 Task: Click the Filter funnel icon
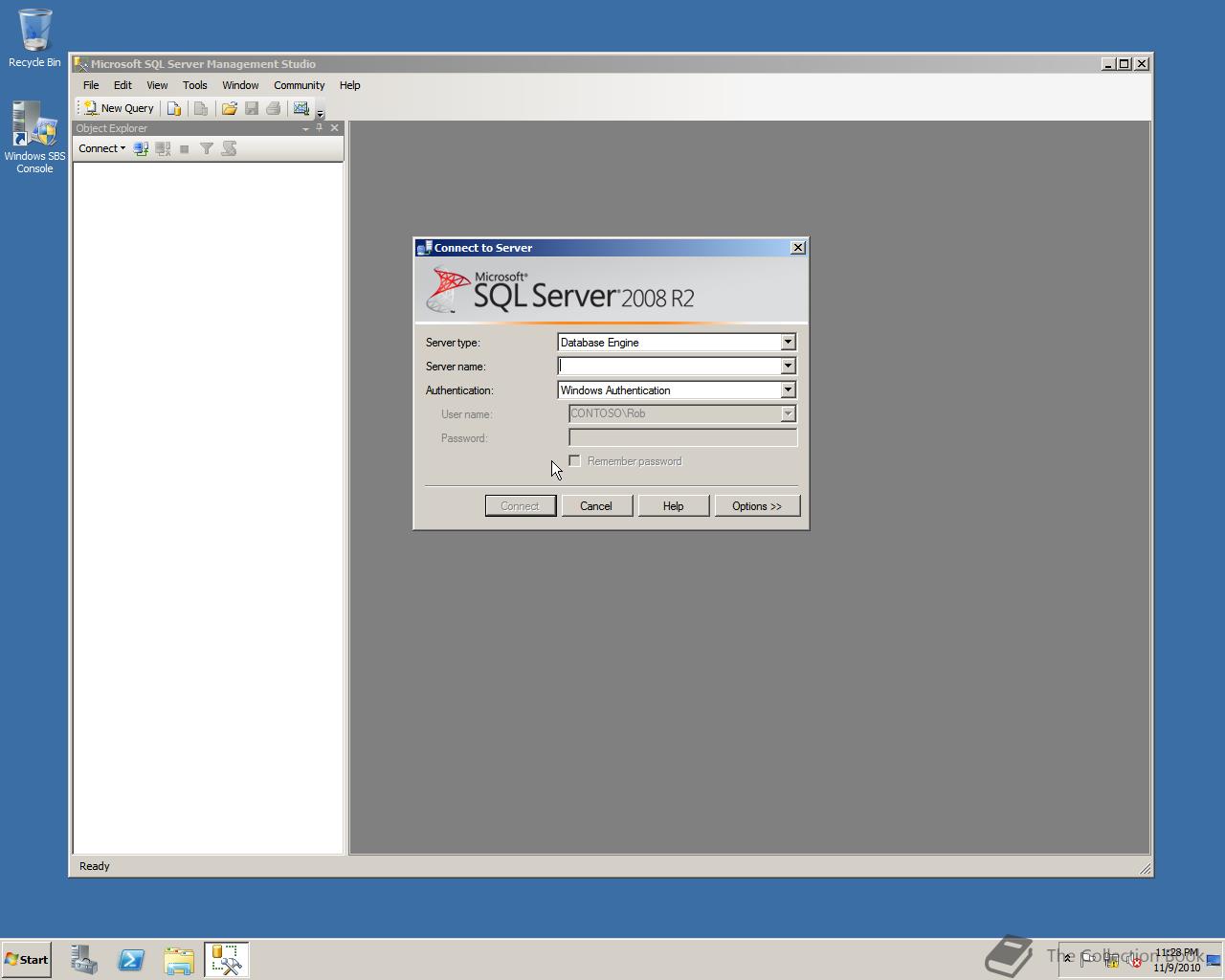click(x=206, y=148)
